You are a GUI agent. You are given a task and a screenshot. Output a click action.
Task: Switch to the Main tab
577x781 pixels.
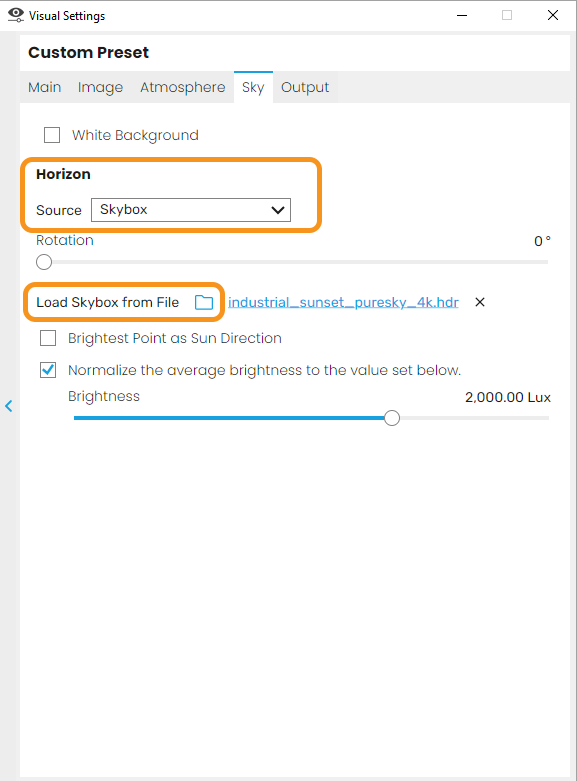pyautogui.click(x=44, y=87)
